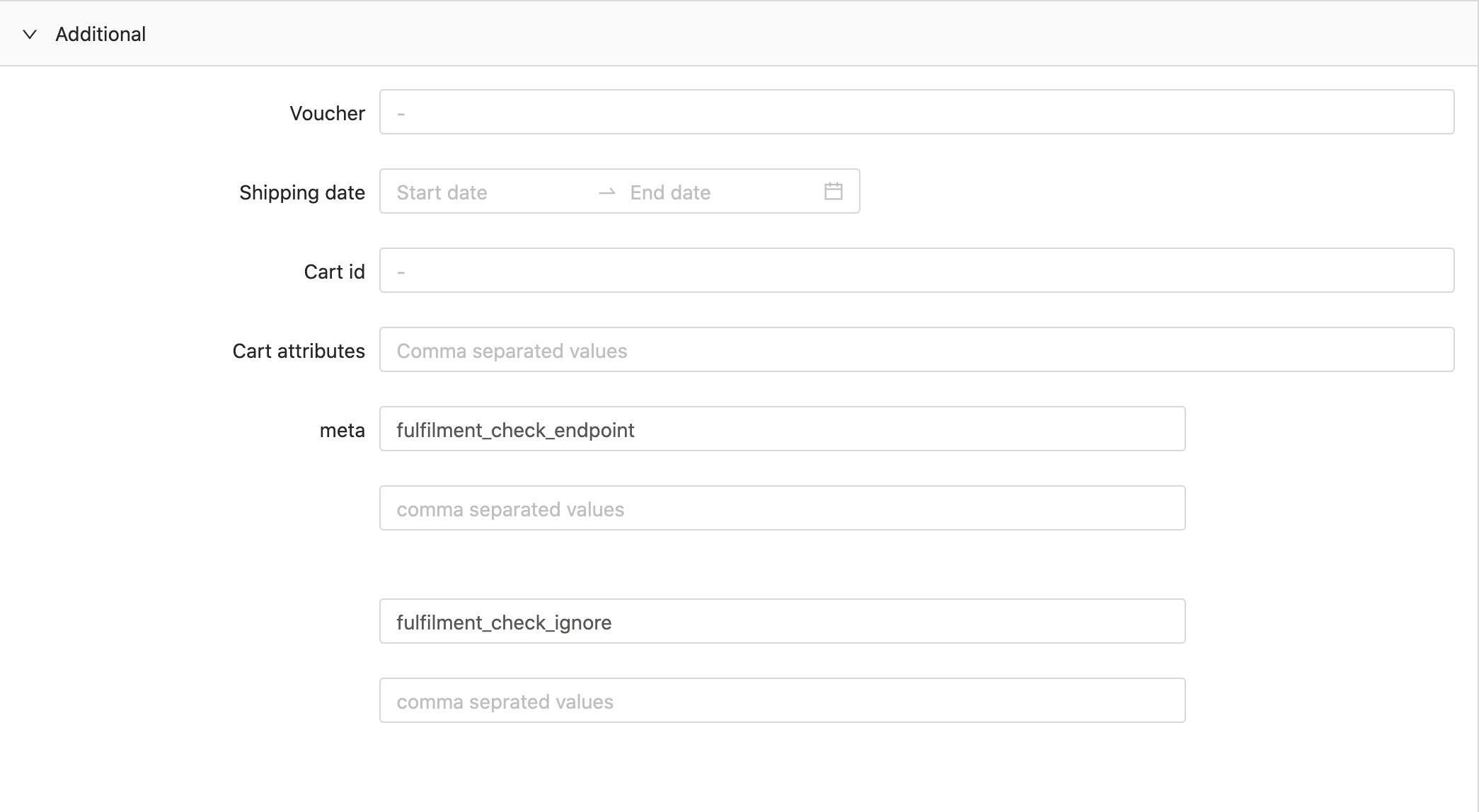Screen dimensions: 1479x812
Task: Collapse the Additional section chevron
Action: (30, 34)
